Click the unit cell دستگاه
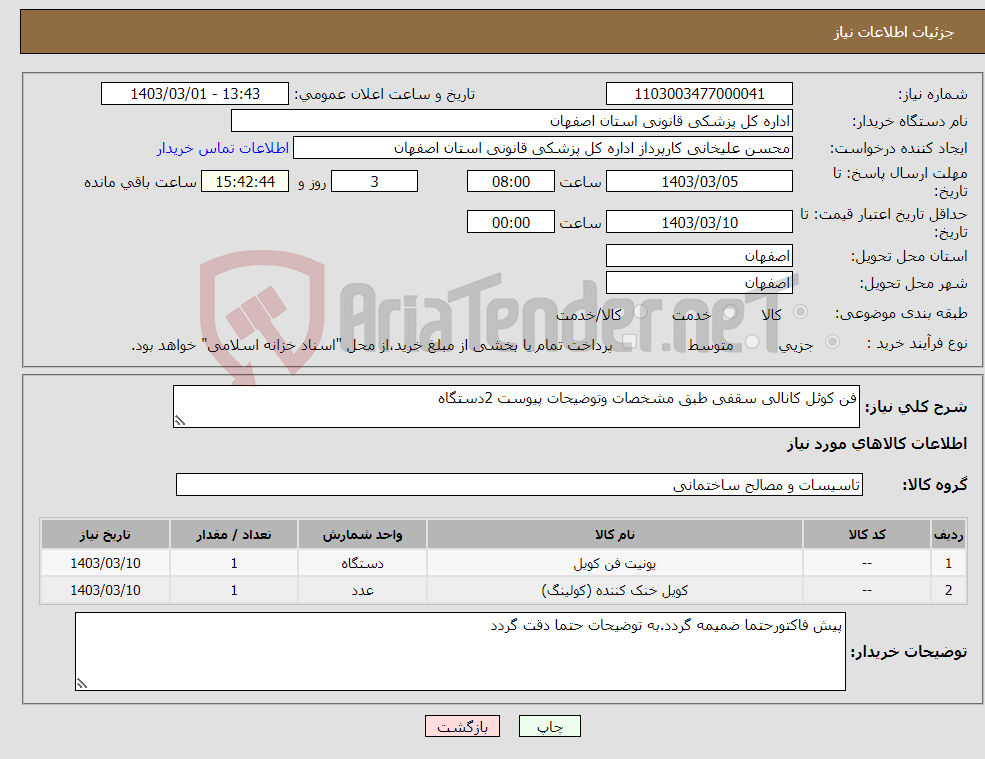985x759 pixels. coord(362,564)
